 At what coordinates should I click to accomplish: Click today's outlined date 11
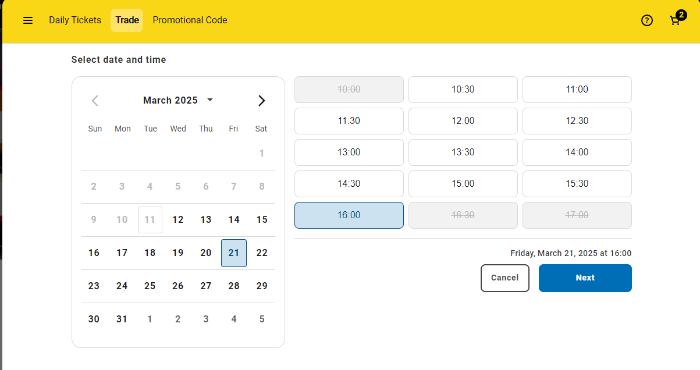click(150, 220)
